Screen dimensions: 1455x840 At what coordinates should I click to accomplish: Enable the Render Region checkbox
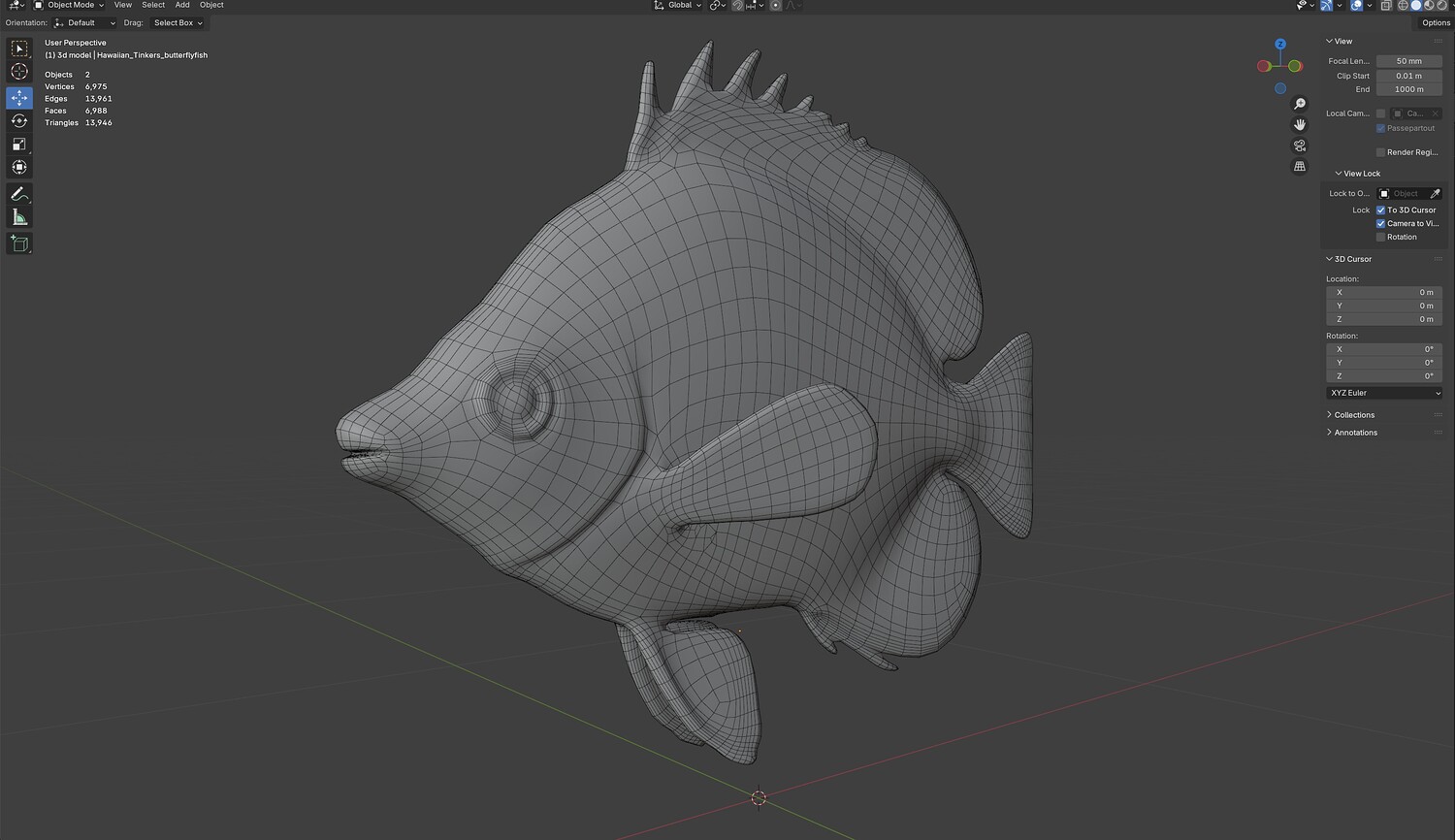coord(1380,152)
